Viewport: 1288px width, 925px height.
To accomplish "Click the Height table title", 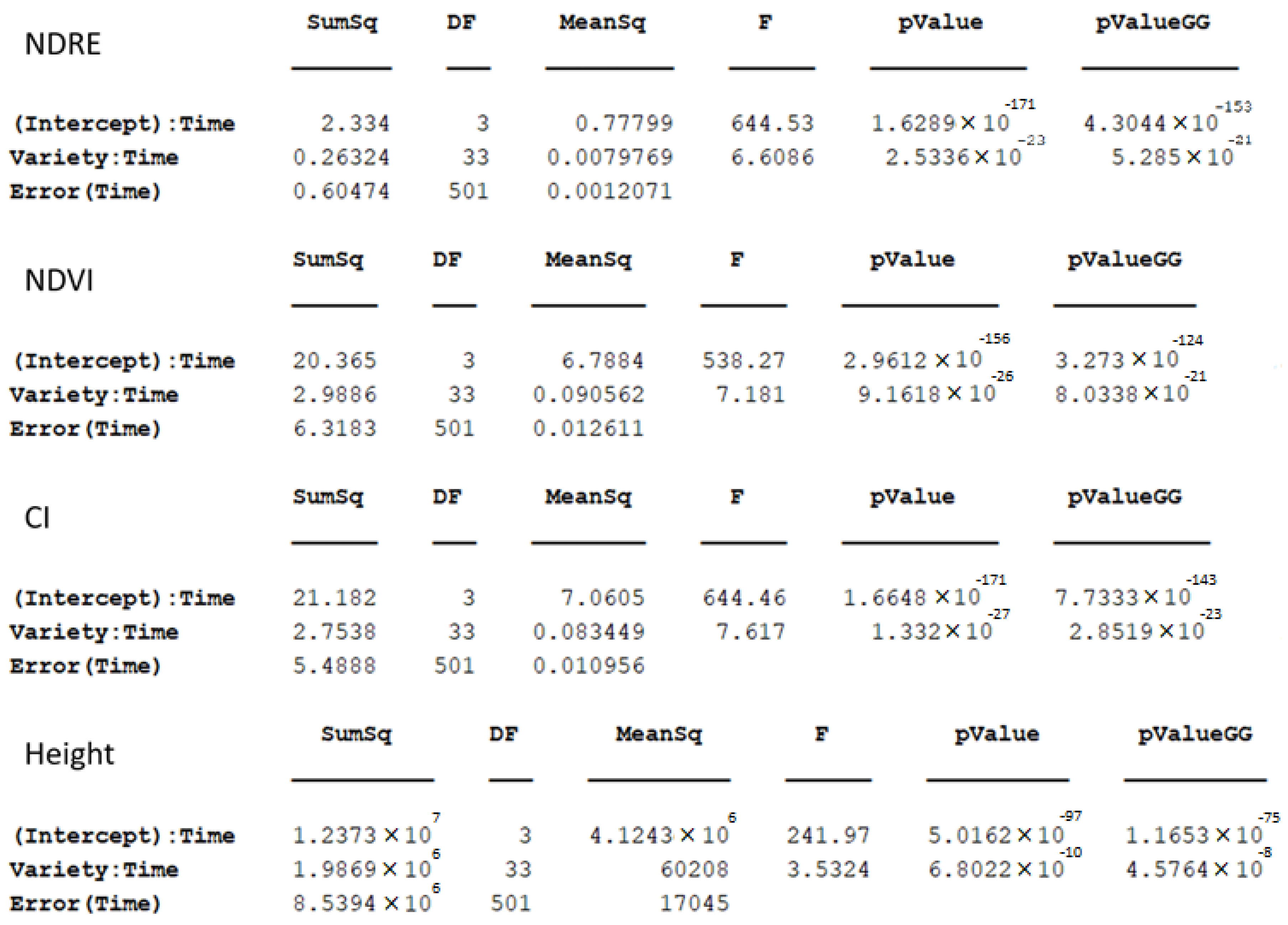I will [69, 755].
